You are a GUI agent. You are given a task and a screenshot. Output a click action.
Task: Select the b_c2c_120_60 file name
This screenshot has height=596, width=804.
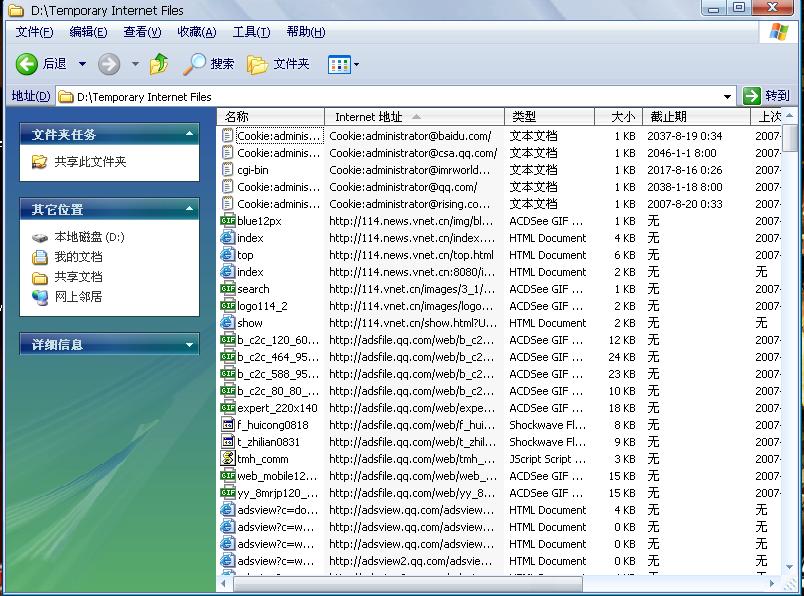[x=278, y=340]
